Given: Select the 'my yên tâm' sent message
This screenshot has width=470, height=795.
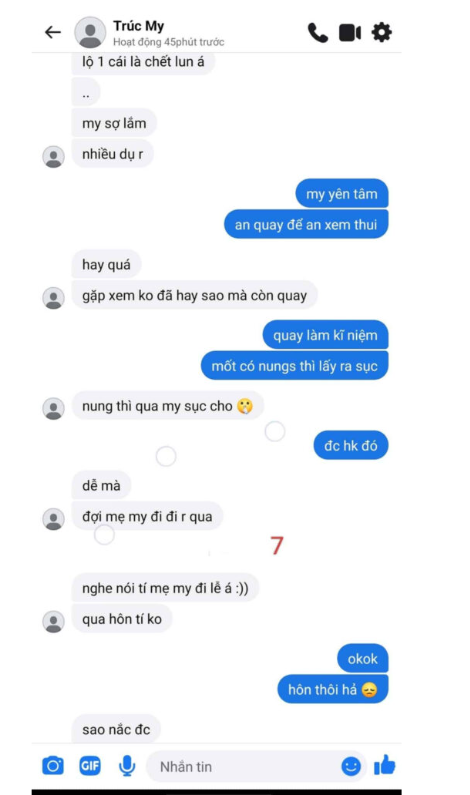Looking at the screenshot, I should (342, 194).
